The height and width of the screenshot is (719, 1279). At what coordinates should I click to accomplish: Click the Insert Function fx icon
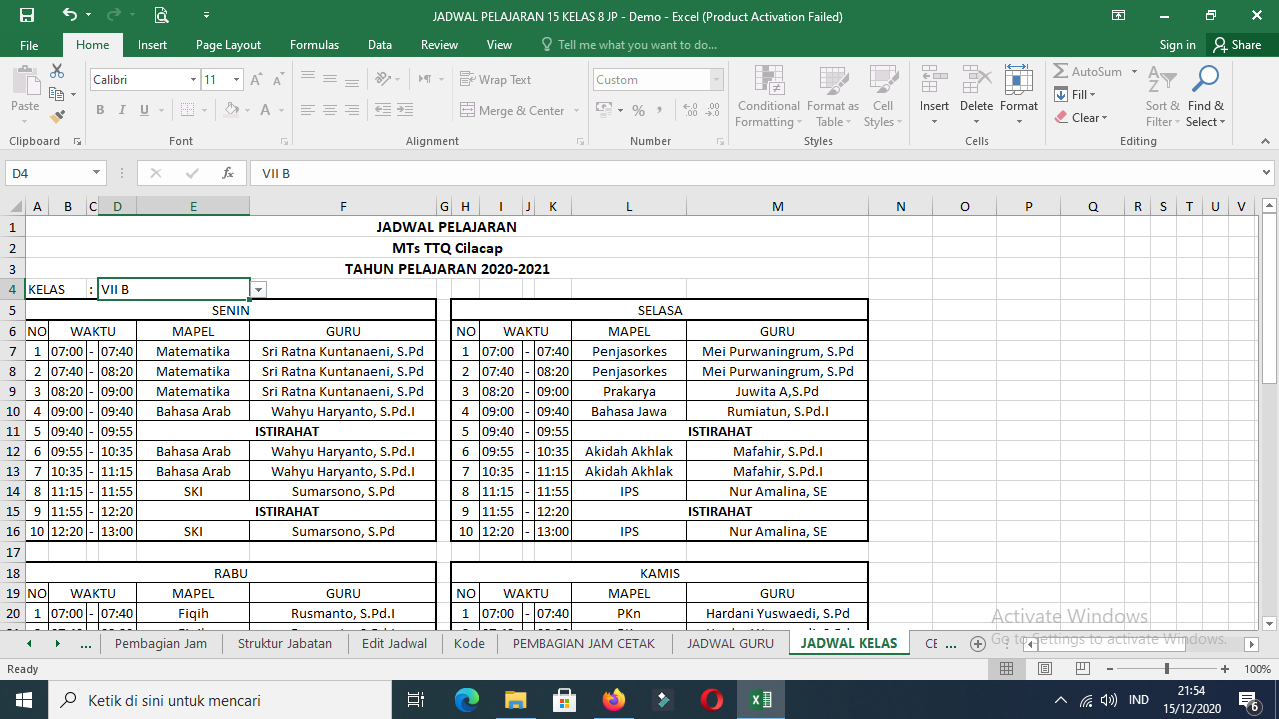click(x=228, y=173)
